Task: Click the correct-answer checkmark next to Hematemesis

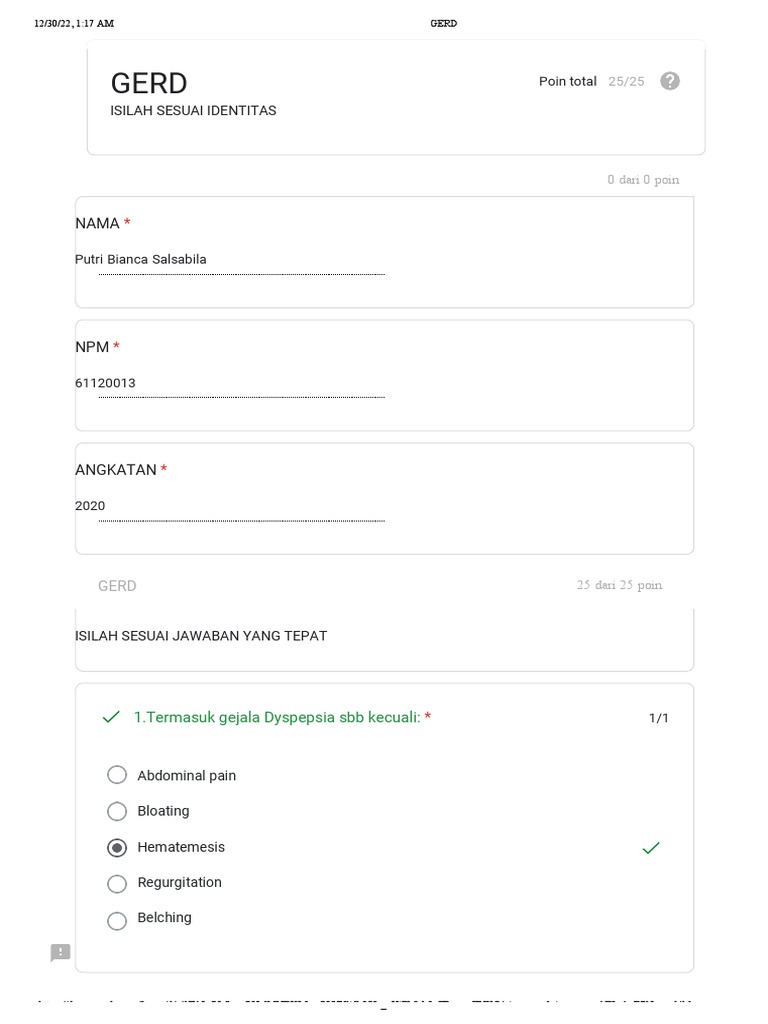Action: pyautogui.click(x=651, y=848)
